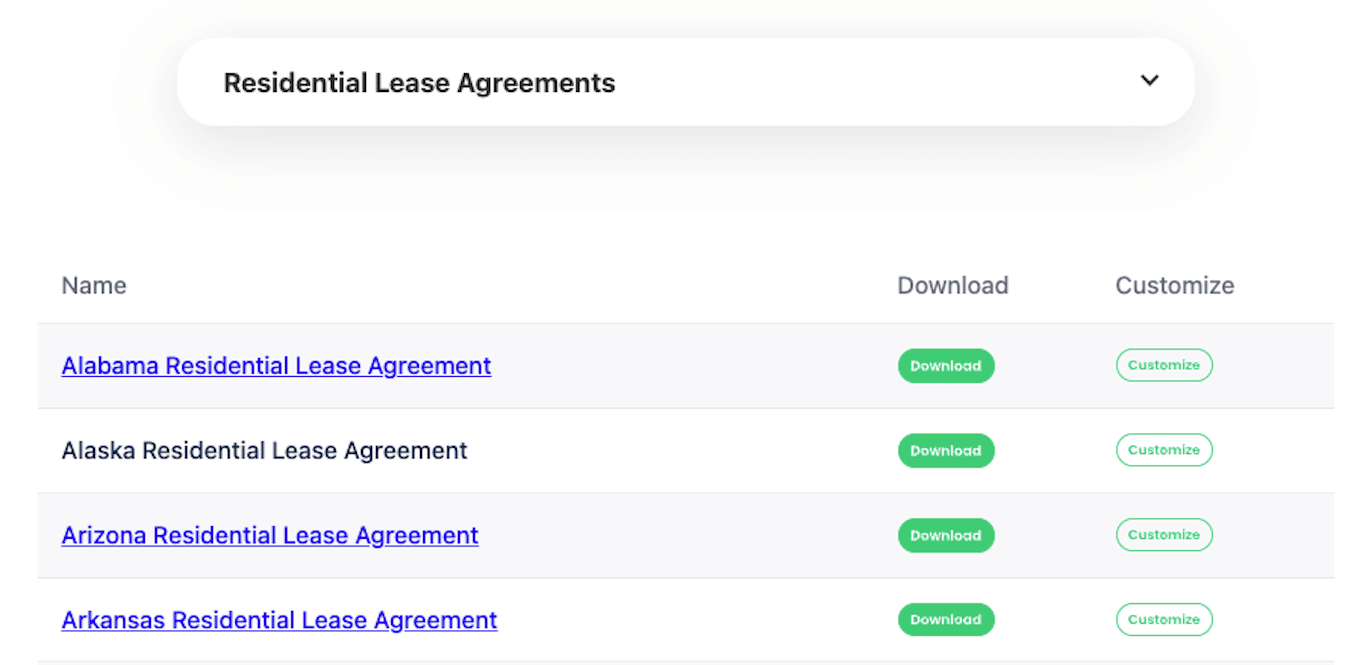Viewport: 1360px width, 665px height.
Task: Click the Name column header
Action: point(94,286)
